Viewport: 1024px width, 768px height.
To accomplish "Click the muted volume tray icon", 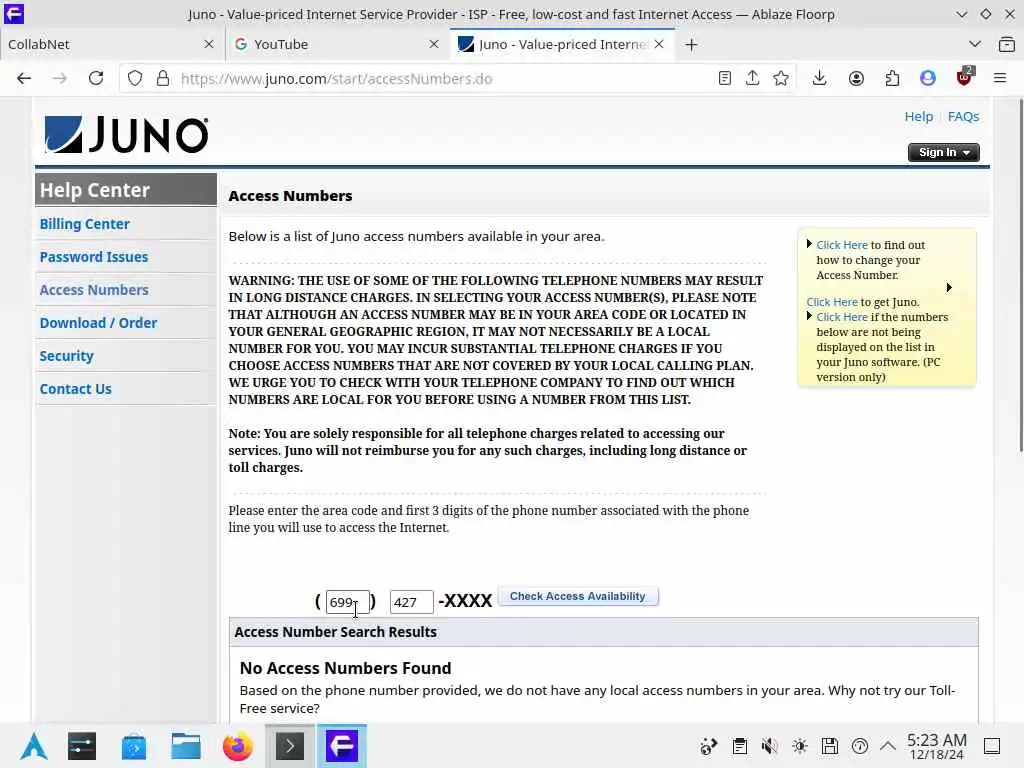I will (769, 746).
